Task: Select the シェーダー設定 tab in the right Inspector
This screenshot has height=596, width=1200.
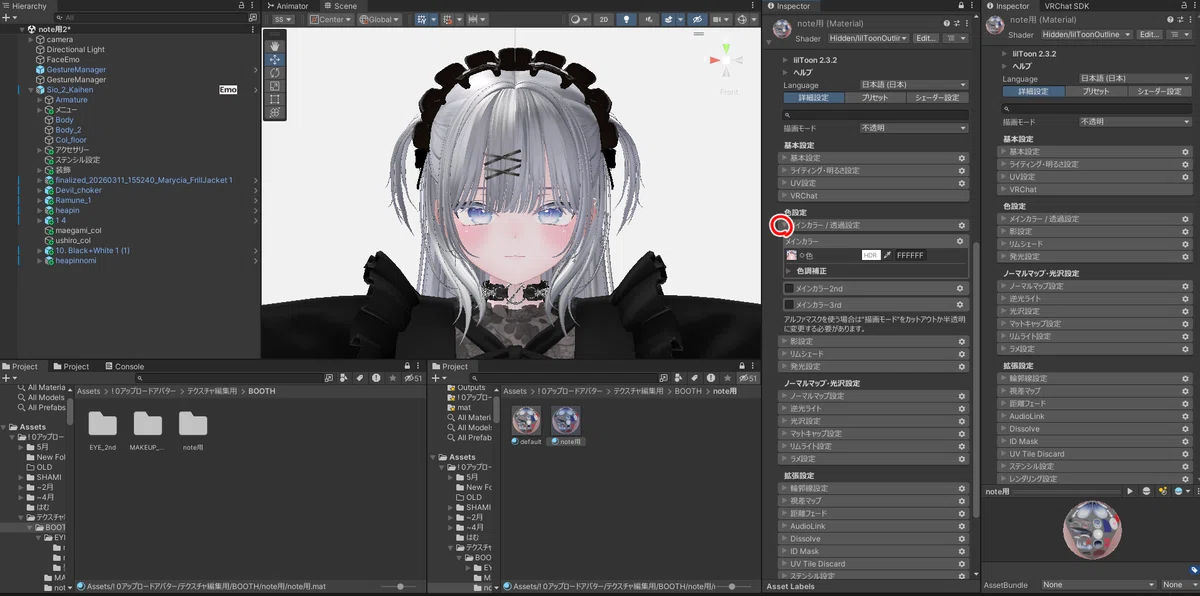Action: 1161,91
